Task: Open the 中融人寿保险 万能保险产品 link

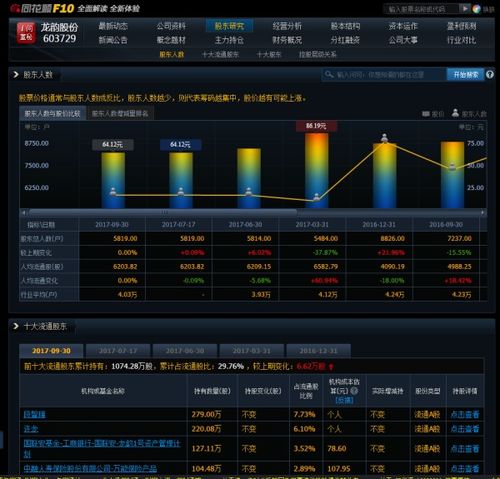Action: (90, 469)
